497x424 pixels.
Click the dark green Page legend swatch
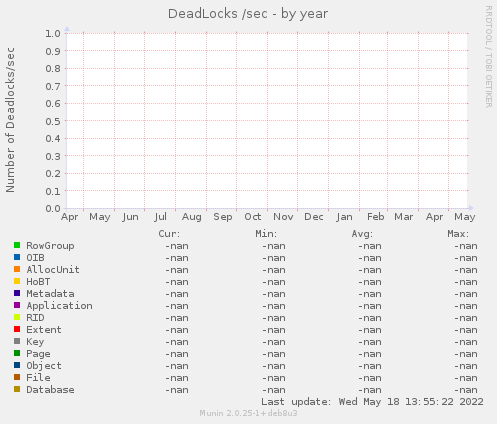[17, 353]
